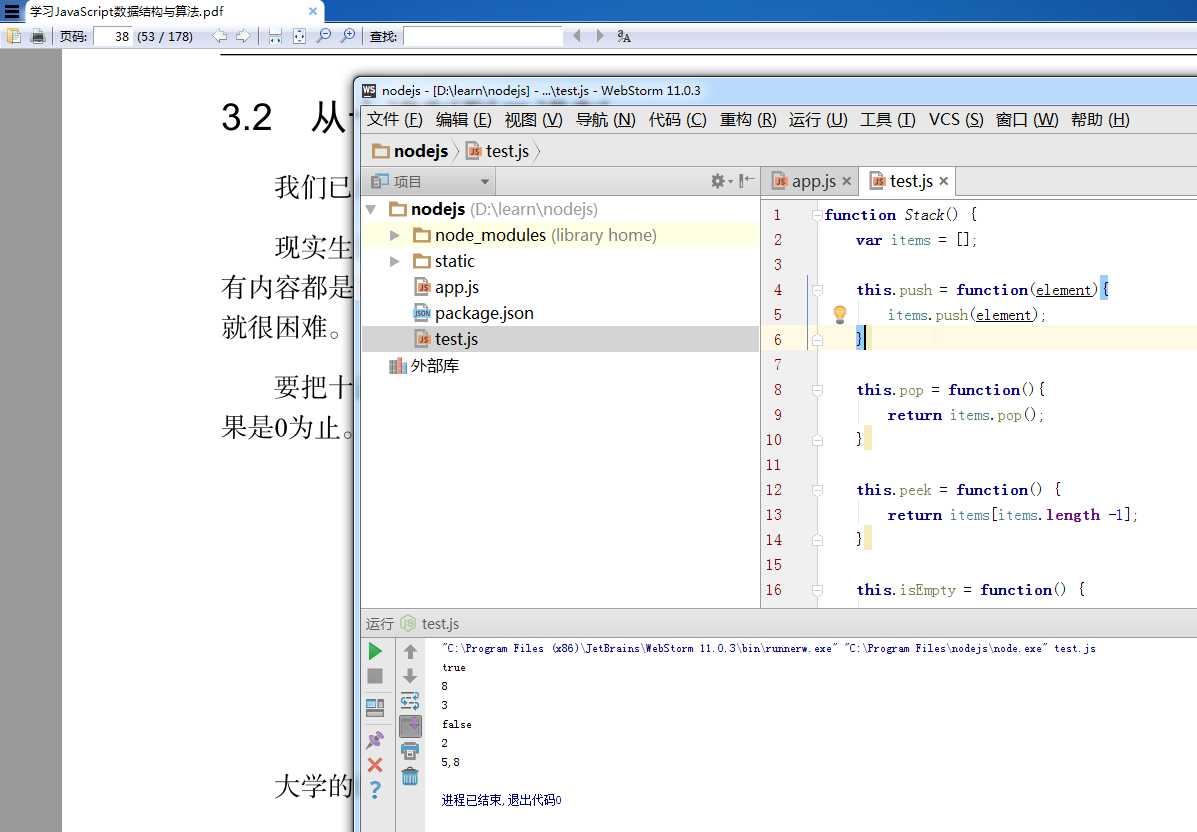The height and width of the screenshot is (832, 1197).
Task: Fold the this.push function at line 4
Action: tap(817, 290)
